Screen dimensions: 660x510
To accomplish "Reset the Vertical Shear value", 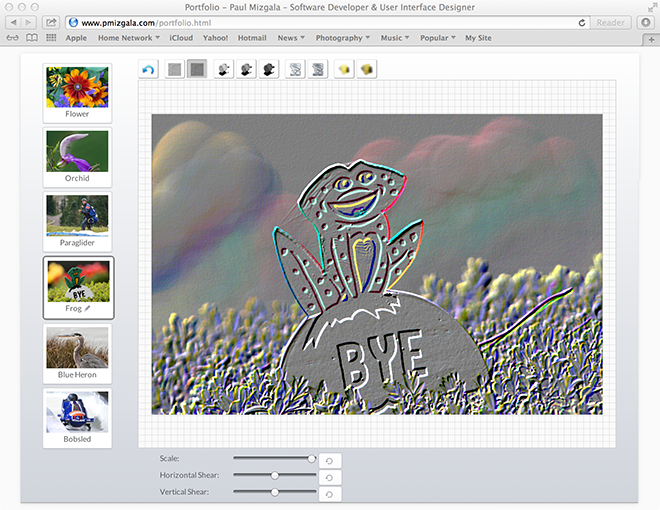I will point(330,494).
